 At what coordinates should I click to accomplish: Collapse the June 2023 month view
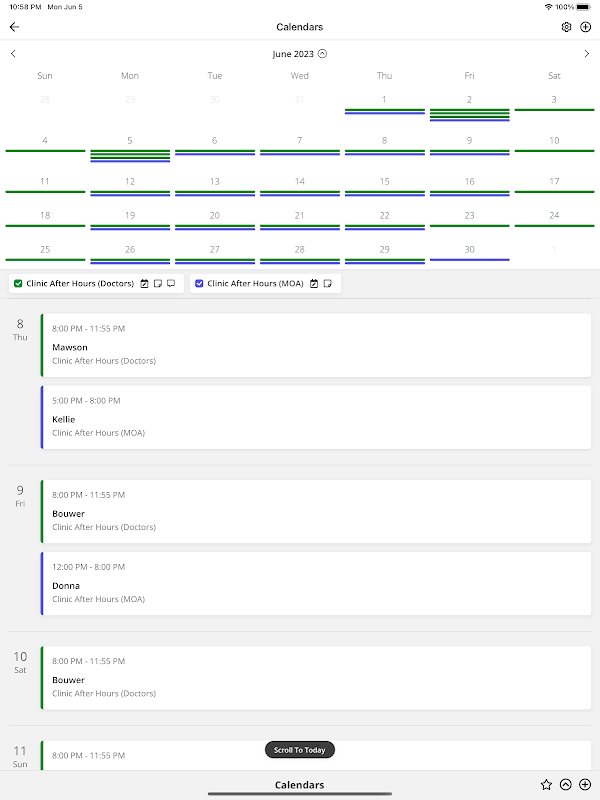point(322,54)
